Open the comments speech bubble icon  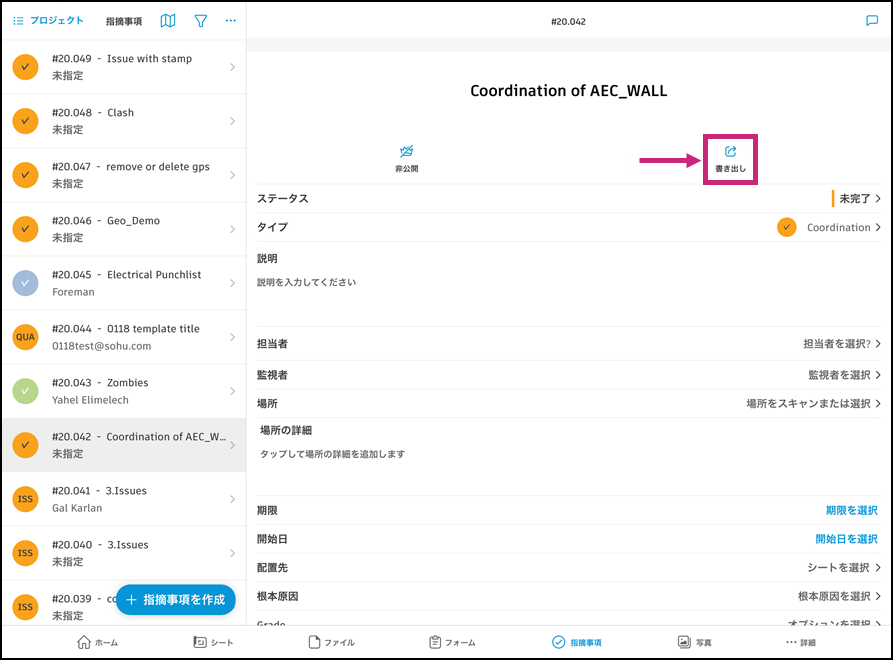pyautogui.click(x=871, y=21)
